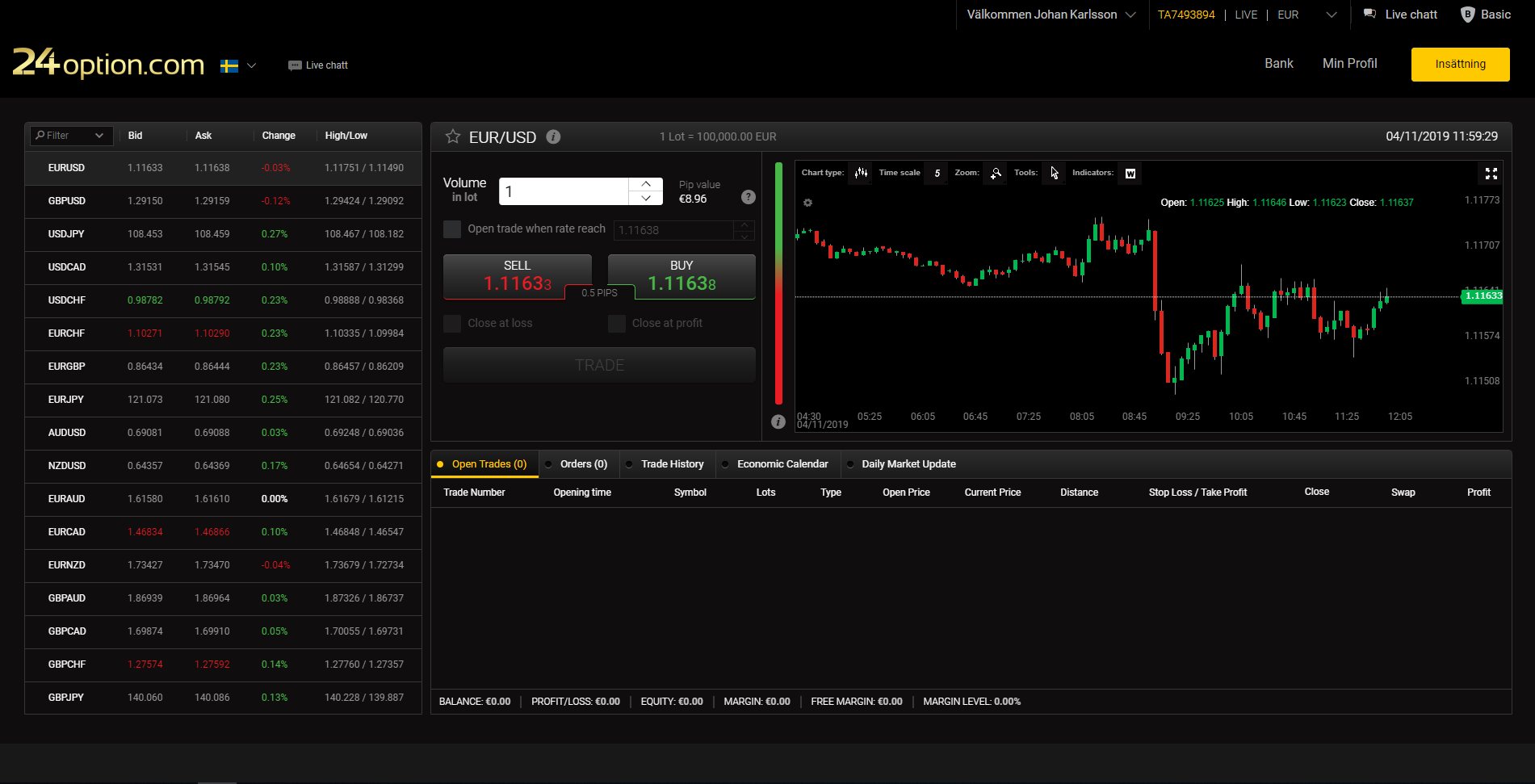
Task: Decrease volume lot with down arrow
Action: coord(645,199)
